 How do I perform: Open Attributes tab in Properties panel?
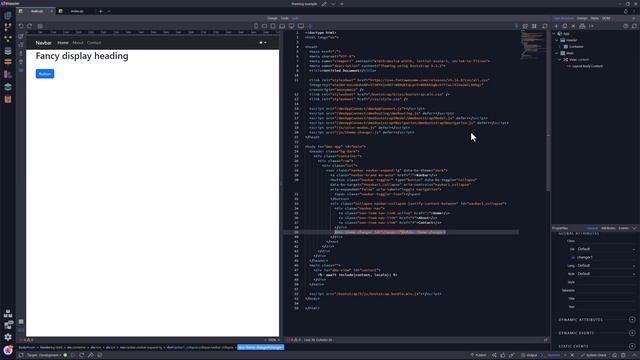pos(608,228)
